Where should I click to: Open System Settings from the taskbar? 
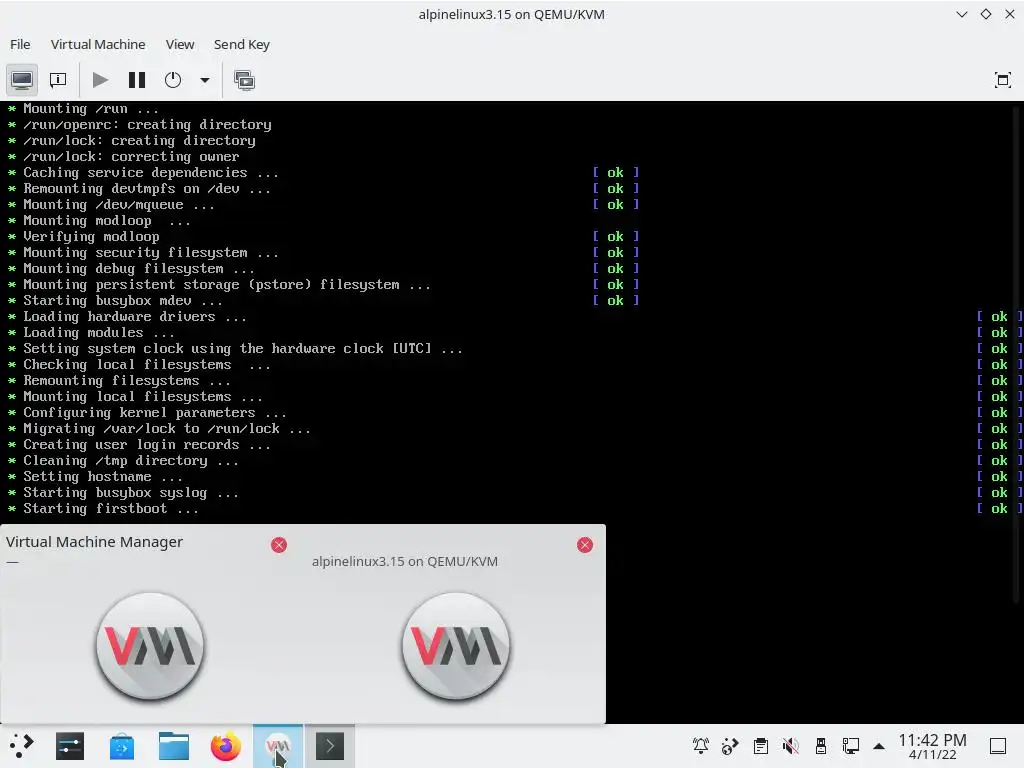click(x=70, y=746)
